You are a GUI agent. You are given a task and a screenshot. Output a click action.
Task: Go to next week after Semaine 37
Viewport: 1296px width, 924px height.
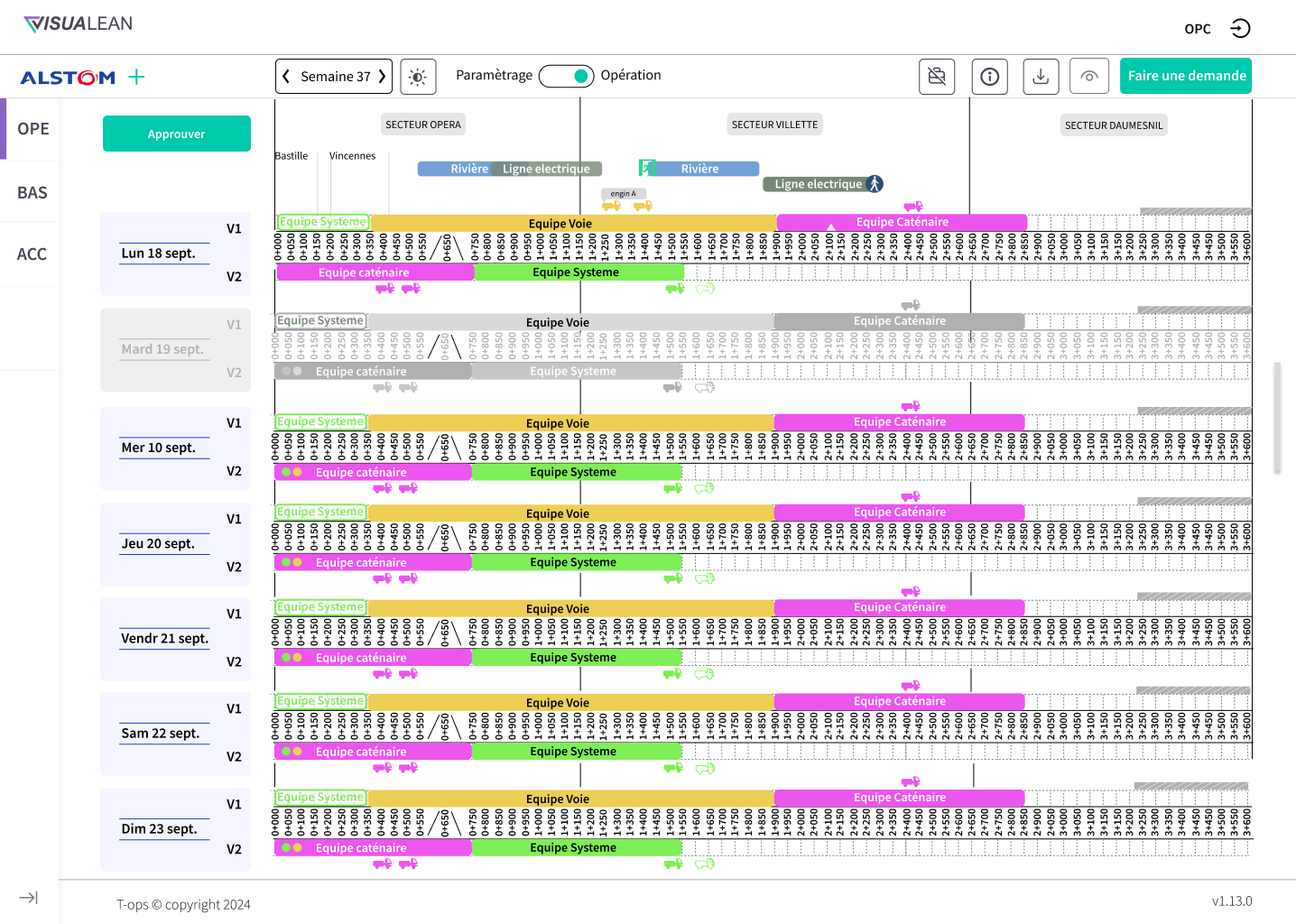[383, 77]
